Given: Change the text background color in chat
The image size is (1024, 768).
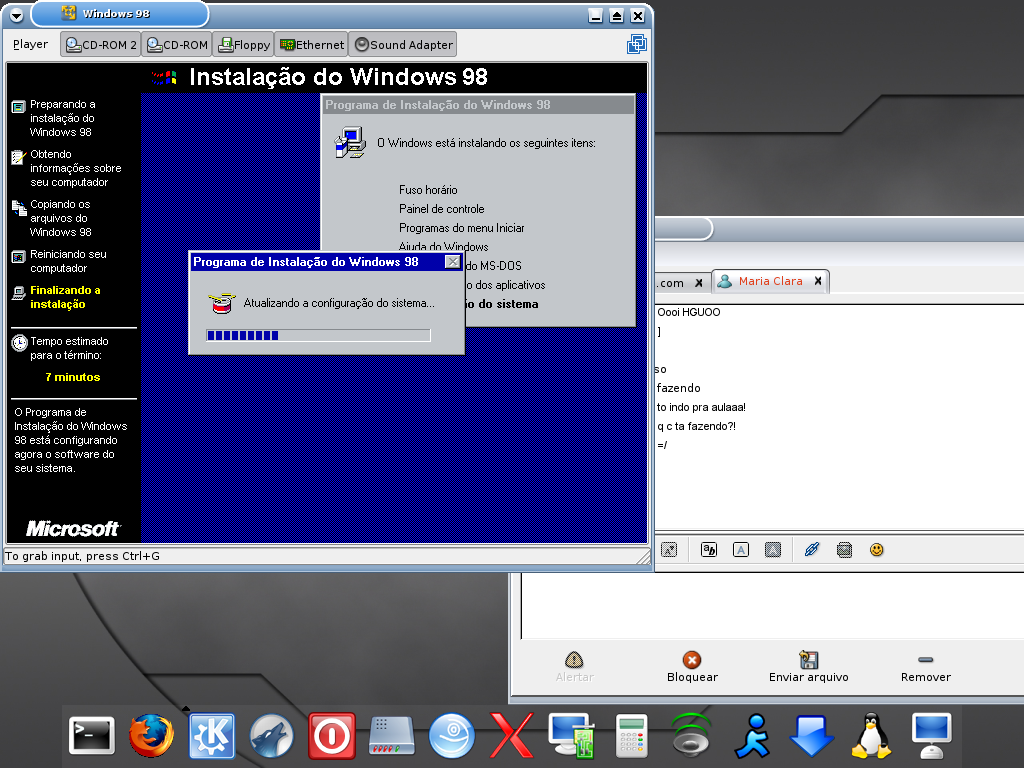Looking at the screenshot, I should [x=773, y=550].
